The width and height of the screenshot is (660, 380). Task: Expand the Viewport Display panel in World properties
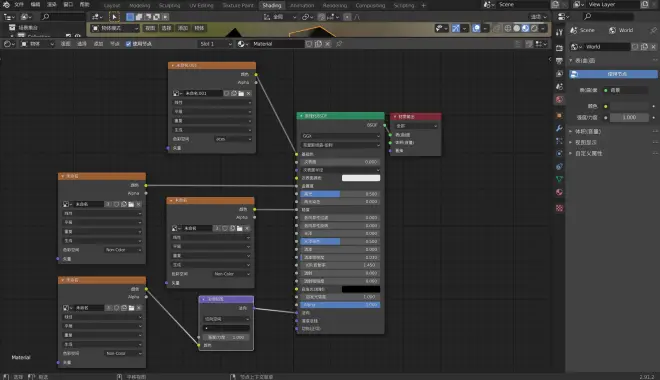[585, 143]
